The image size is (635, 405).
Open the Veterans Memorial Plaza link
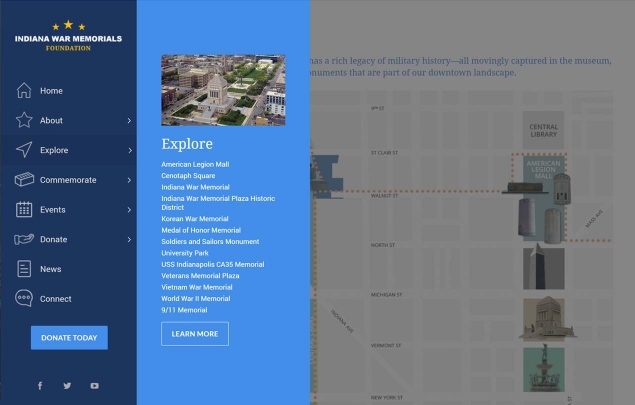coord(200,275)
